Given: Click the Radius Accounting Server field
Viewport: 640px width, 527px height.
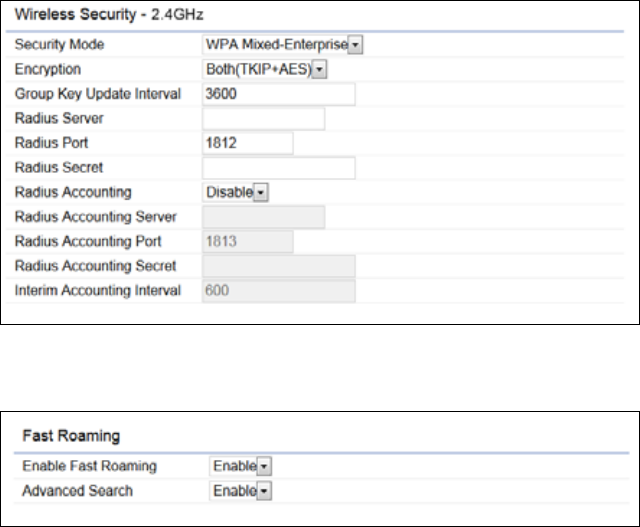Looking at the screenshot, I should (264, 217).
